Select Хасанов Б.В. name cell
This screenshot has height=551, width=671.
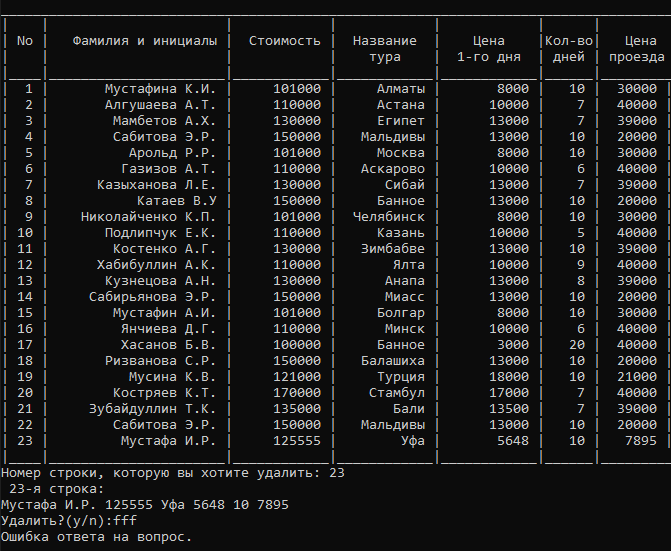pyautogui.click(x=168, y=345)
